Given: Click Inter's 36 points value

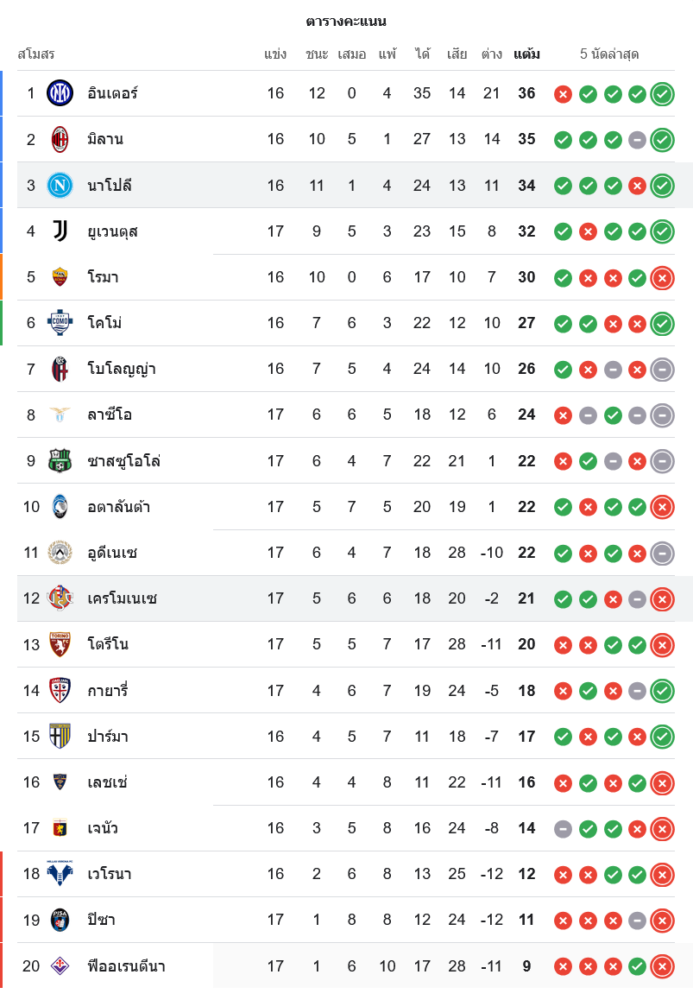Looking at the screenshot, I should 527,94.
